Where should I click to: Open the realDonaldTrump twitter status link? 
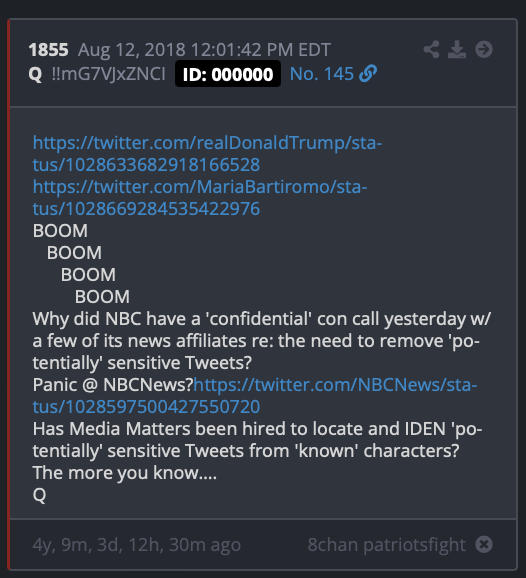[208, 153]
